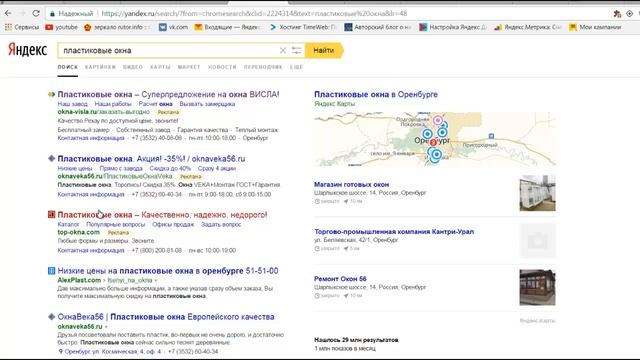Click favicon of the top-okna.com result

click(x=51, y=215)
